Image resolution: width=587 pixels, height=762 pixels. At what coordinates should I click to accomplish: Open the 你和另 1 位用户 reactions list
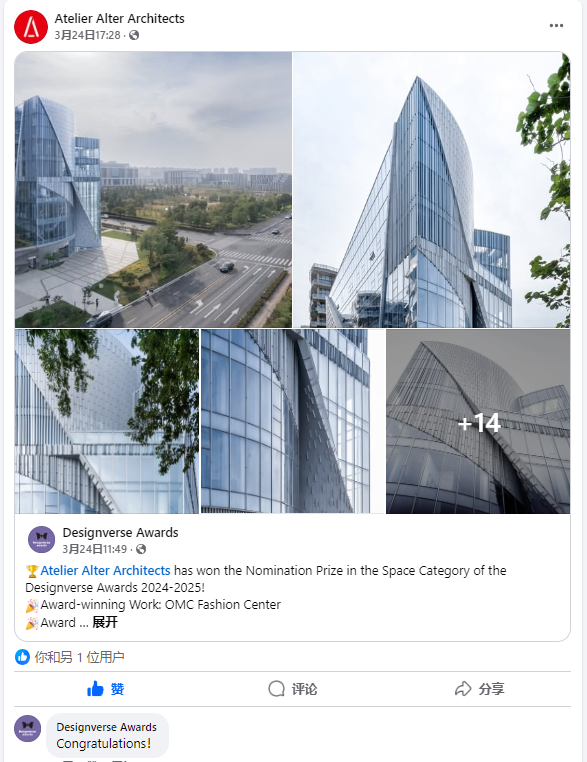[80, 657]
